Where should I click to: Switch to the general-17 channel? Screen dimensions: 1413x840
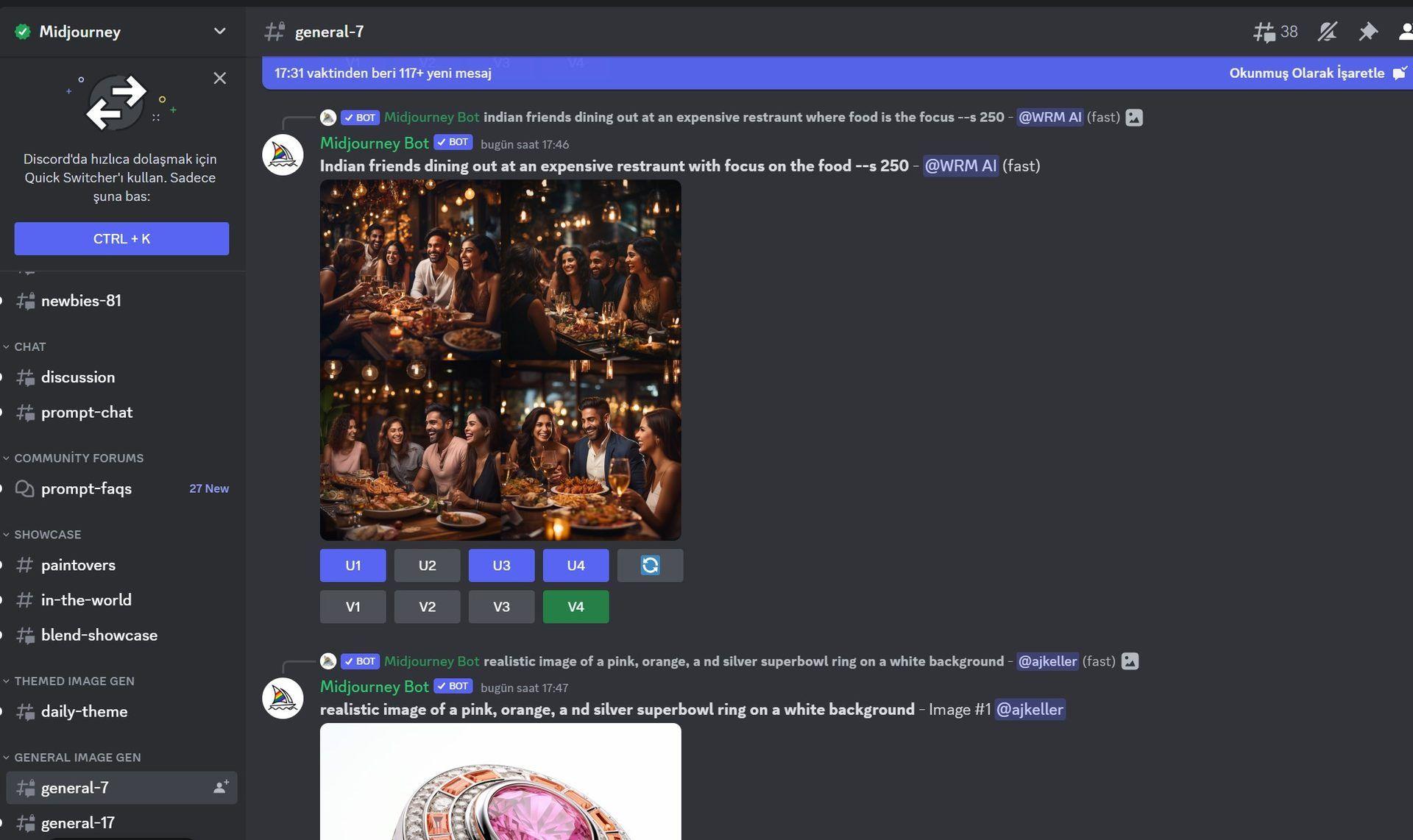tap(78, 821)
